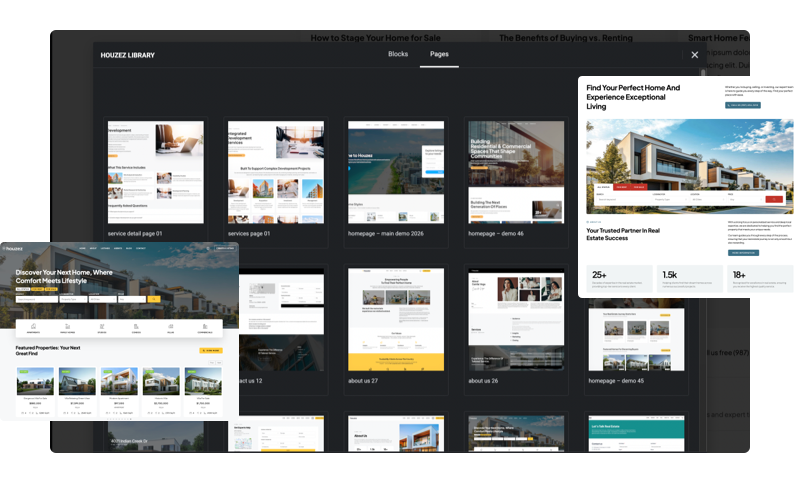Click the Contact menu item in left preview
Image resolution: width=800 pixels, height=483 pixels.
click(141, 248)
